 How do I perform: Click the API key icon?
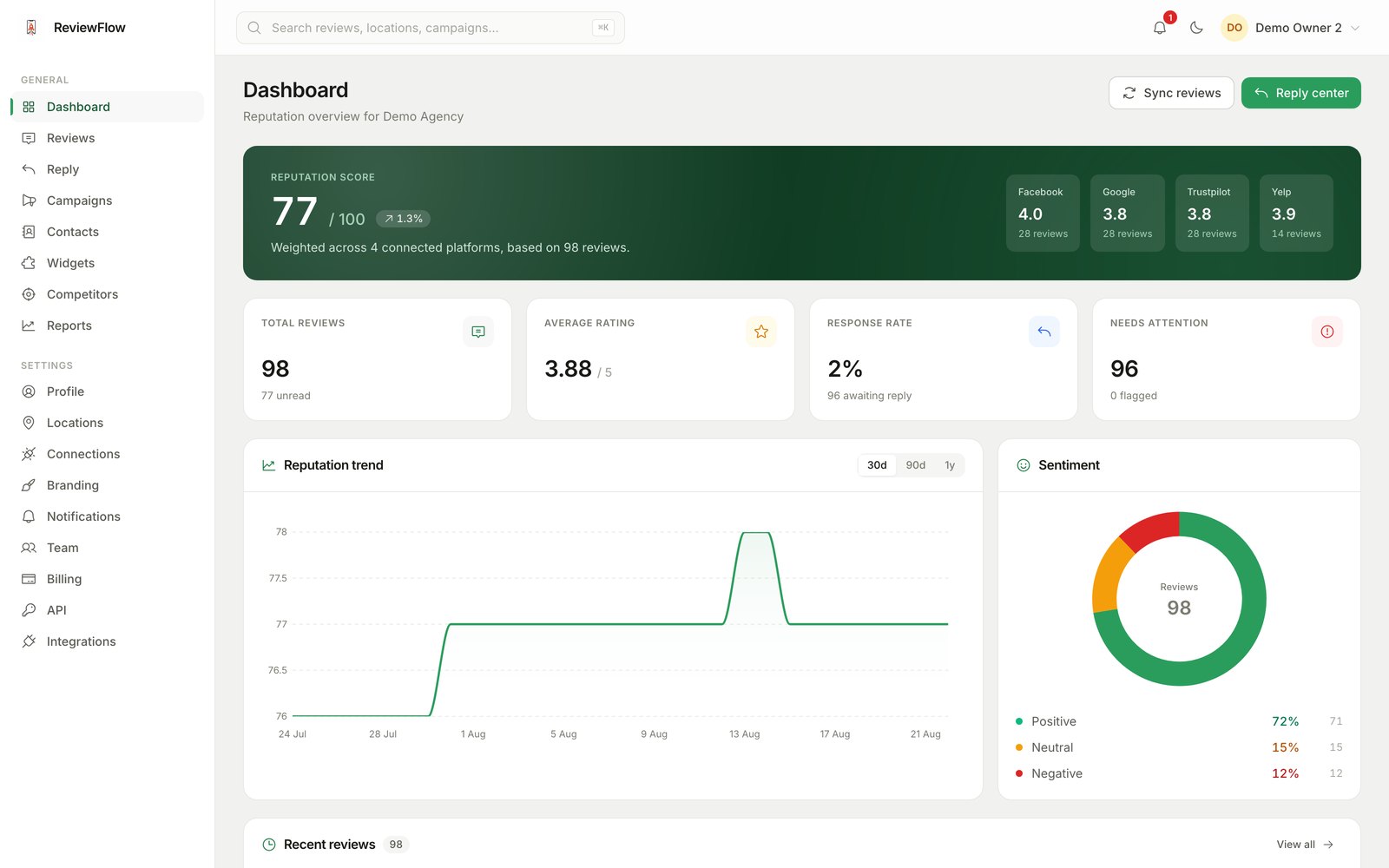tap(29, 610)
